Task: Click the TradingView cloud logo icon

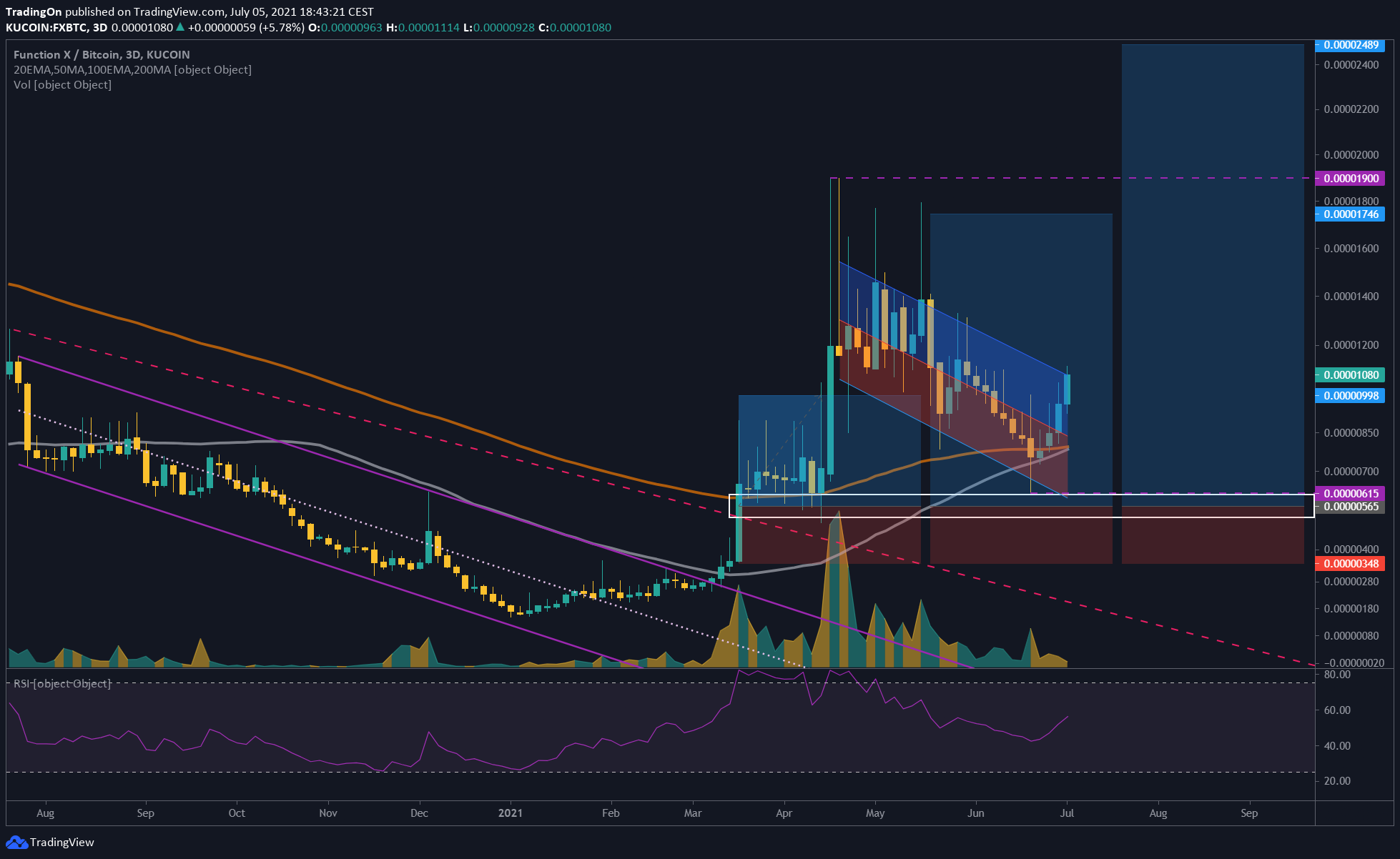Action: coord(16,843)
